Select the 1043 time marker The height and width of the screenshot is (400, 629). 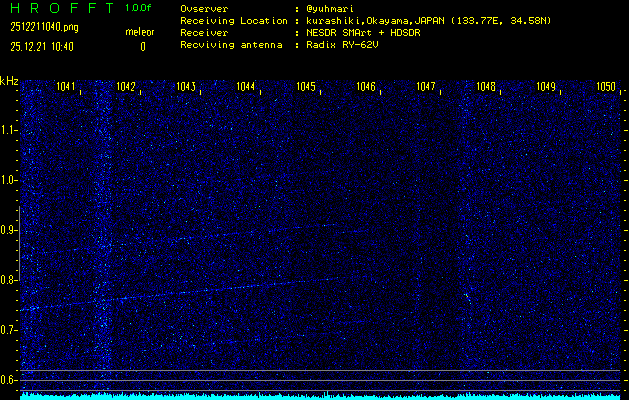186,87
